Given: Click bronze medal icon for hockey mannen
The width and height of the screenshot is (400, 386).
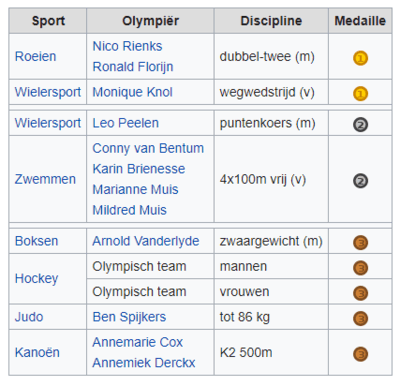Looking at the screenshot, I should 360,268.
